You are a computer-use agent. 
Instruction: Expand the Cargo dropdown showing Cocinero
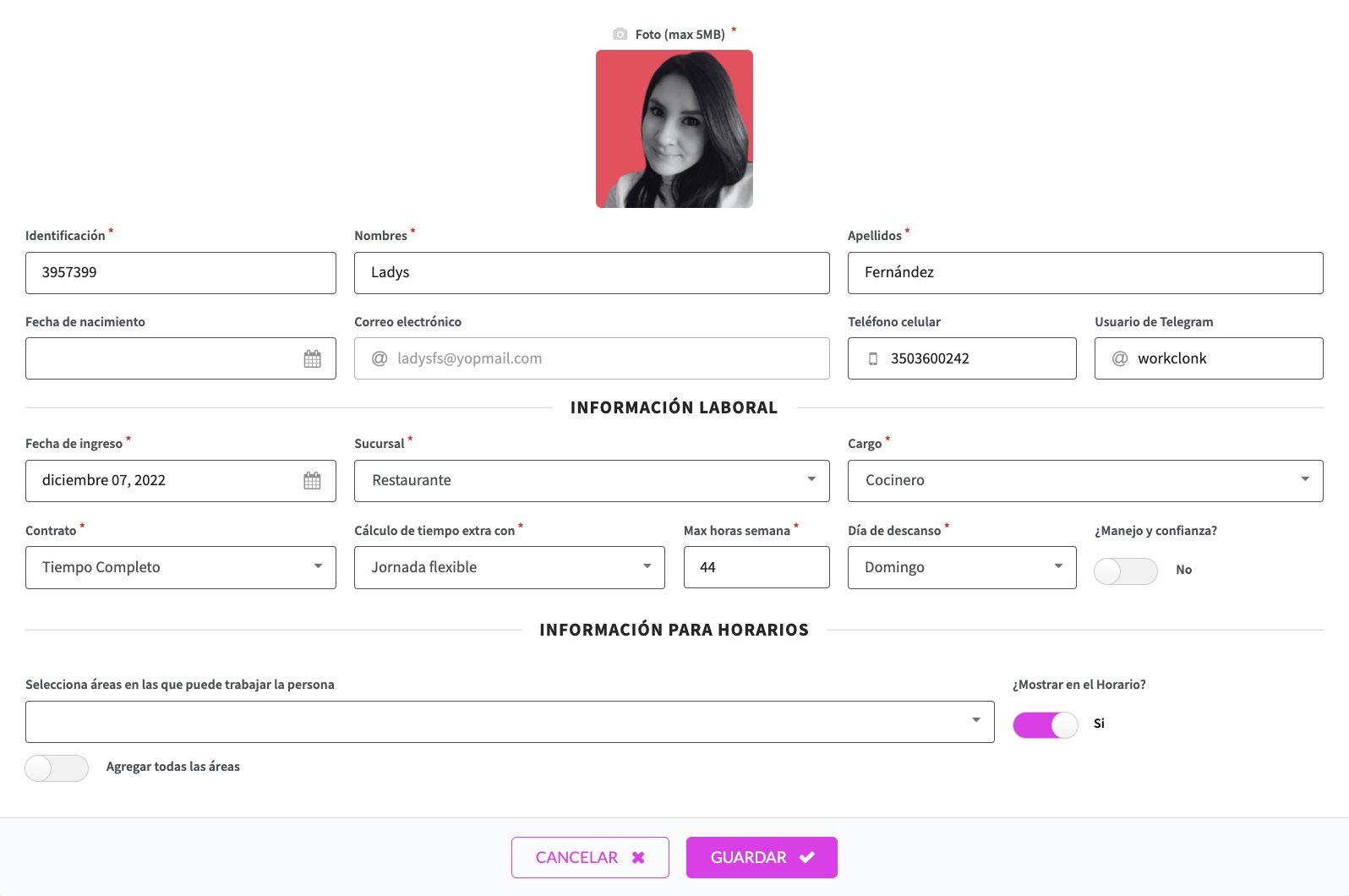tap(1085, 481)
